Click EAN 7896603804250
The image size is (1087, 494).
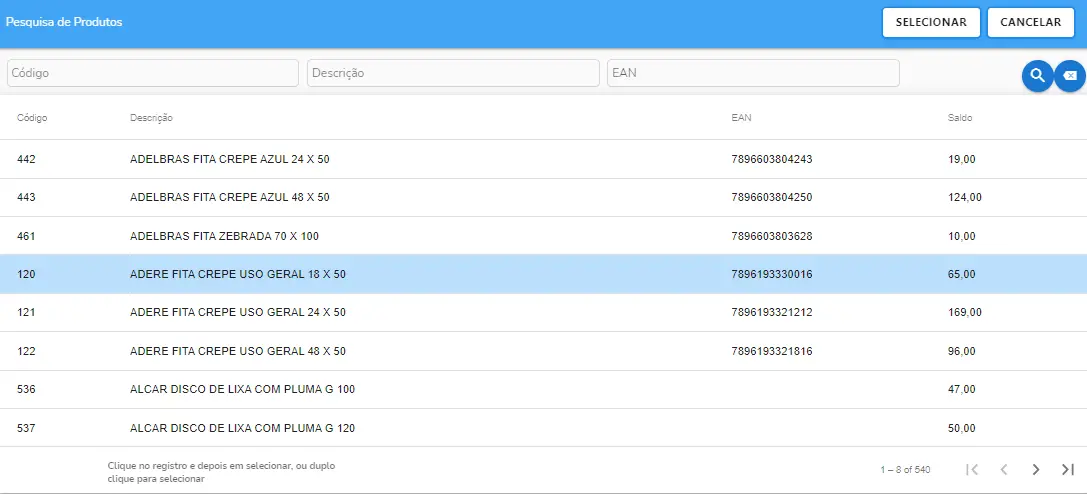coord(772,197)
